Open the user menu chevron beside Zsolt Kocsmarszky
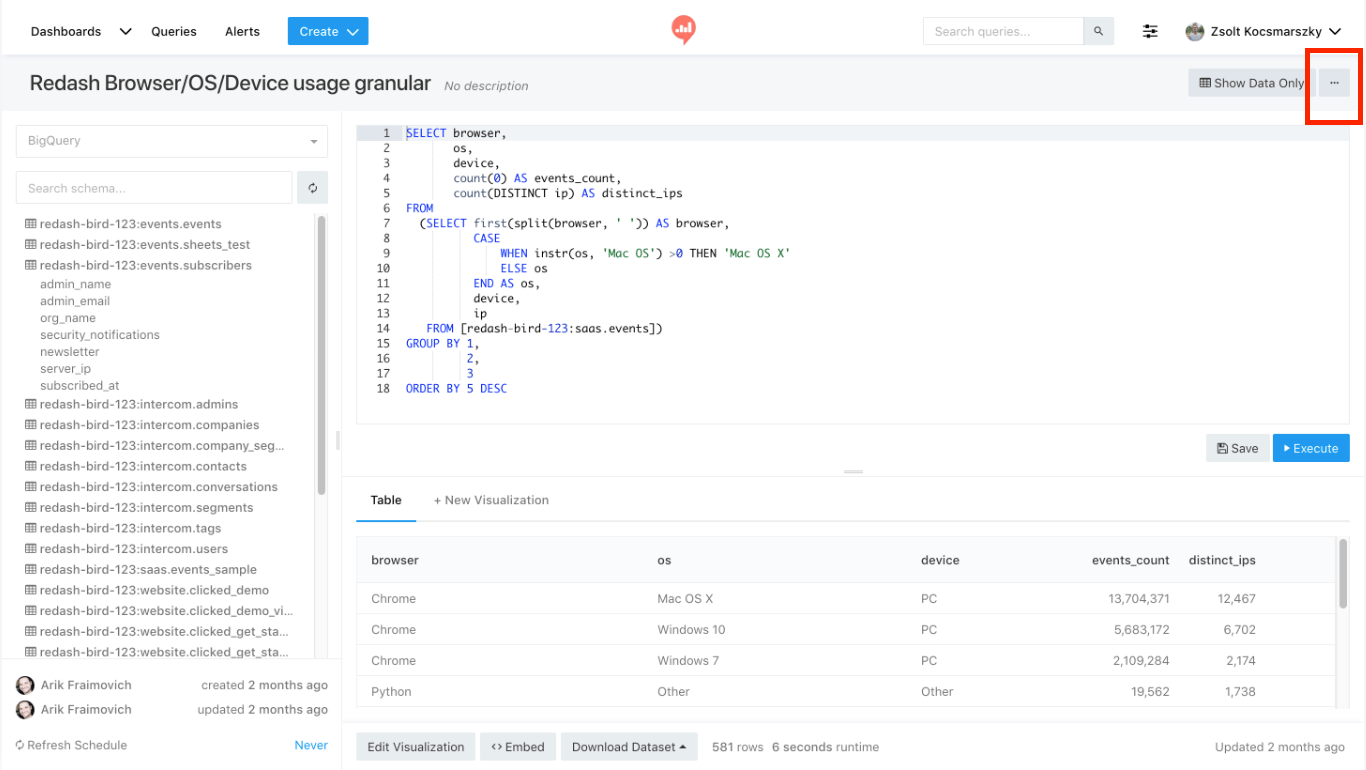Screen dimensions: 1366x770 [1335, 32]
